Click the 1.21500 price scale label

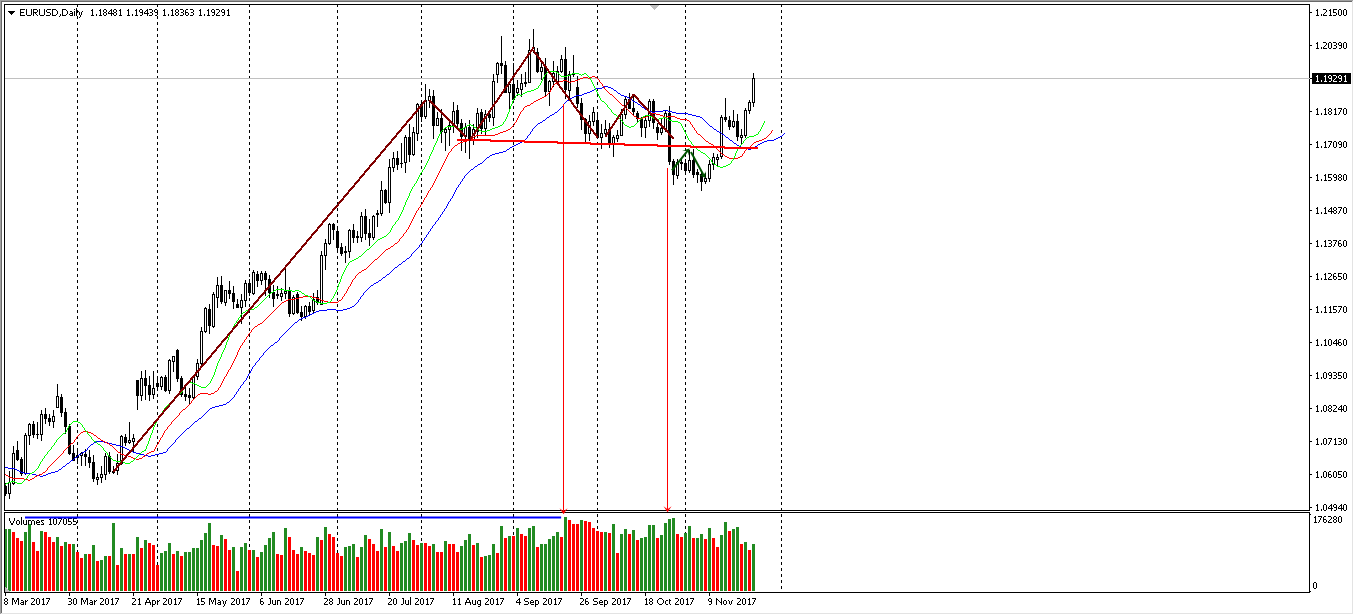tap(1332, 13)
